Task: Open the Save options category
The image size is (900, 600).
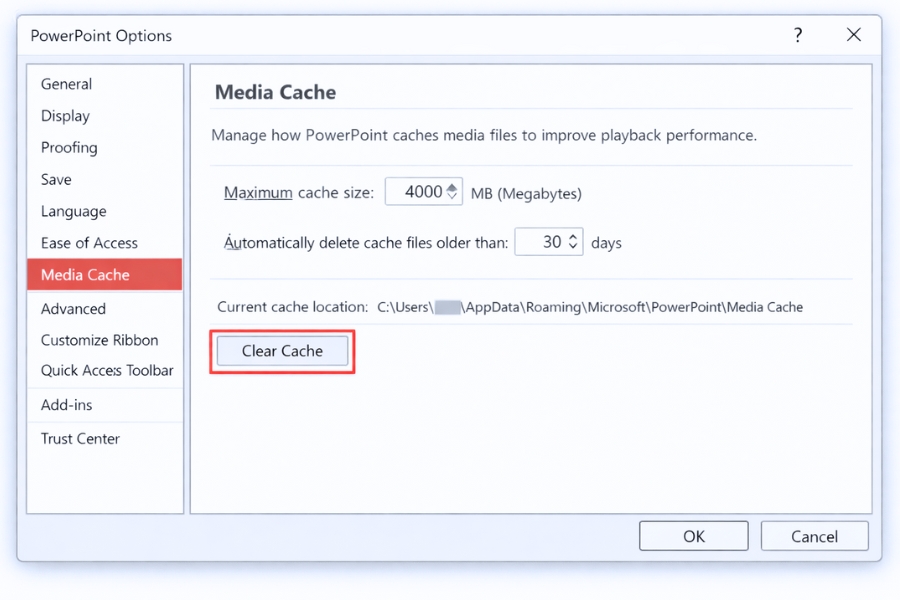Action: pos(56,180)
